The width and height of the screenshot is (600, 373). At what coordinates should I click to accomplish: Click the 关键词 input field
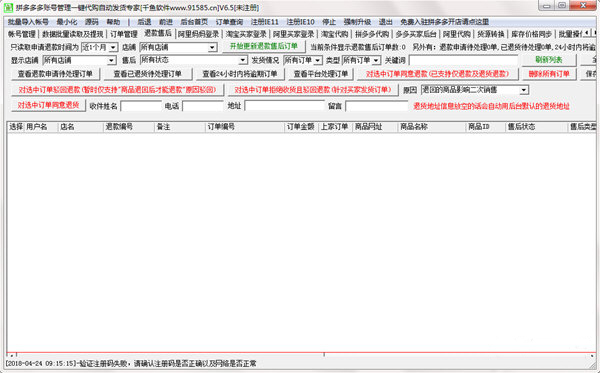[463, 60]
